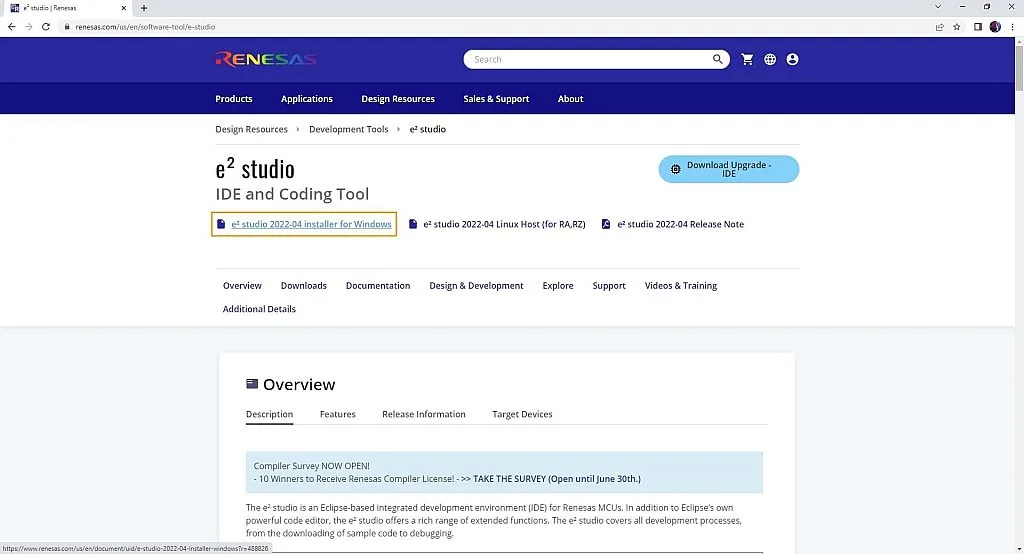Open the Design Resources menu
Viewport: 1024px width, 554px height.
tap(398, 99)
